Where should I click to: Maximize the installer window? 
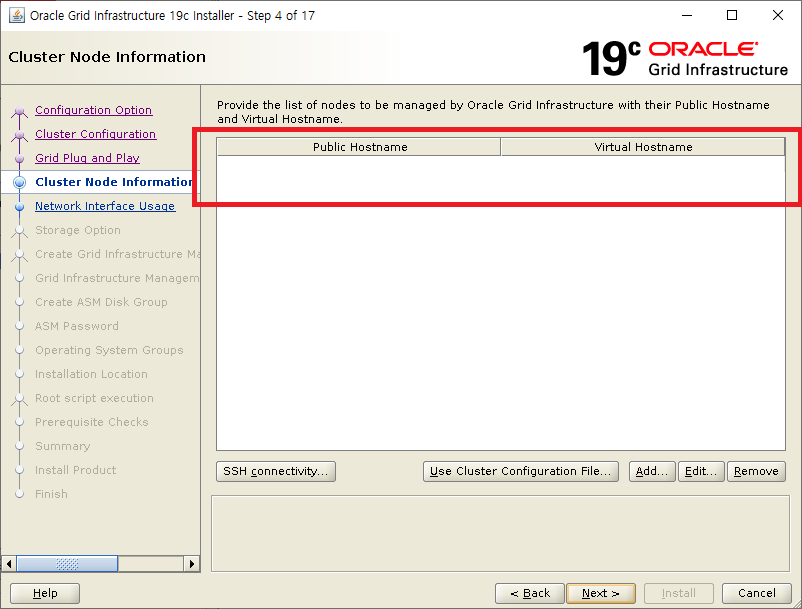click(732, 15)
